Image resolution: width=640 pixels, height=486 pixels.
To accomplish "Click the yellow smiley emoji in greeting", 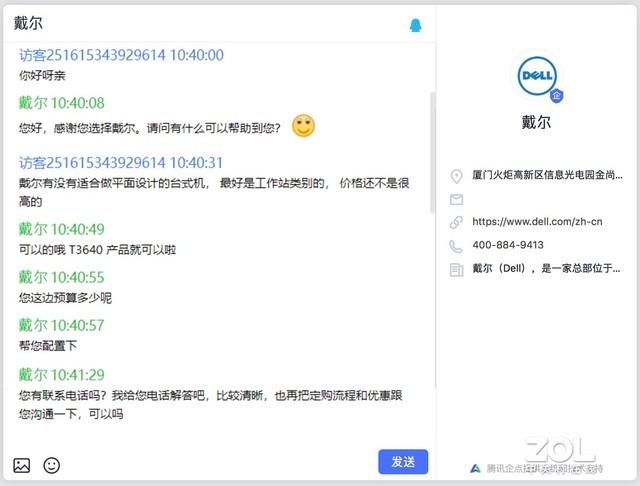I will [x=303, y=126].
